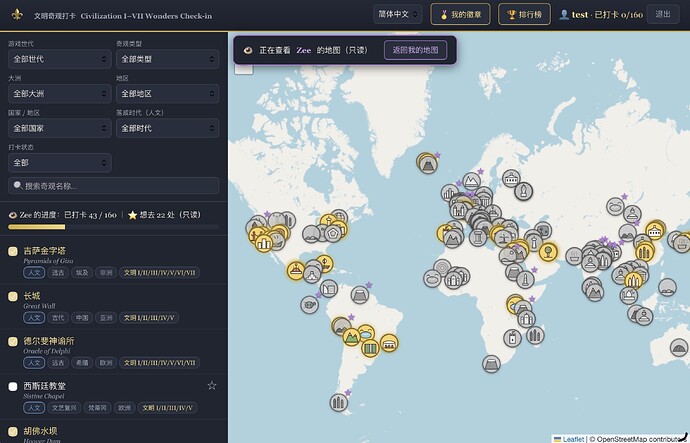Click the fleur-de-lis app logo

pyautogui.click(x=17, y=15)
